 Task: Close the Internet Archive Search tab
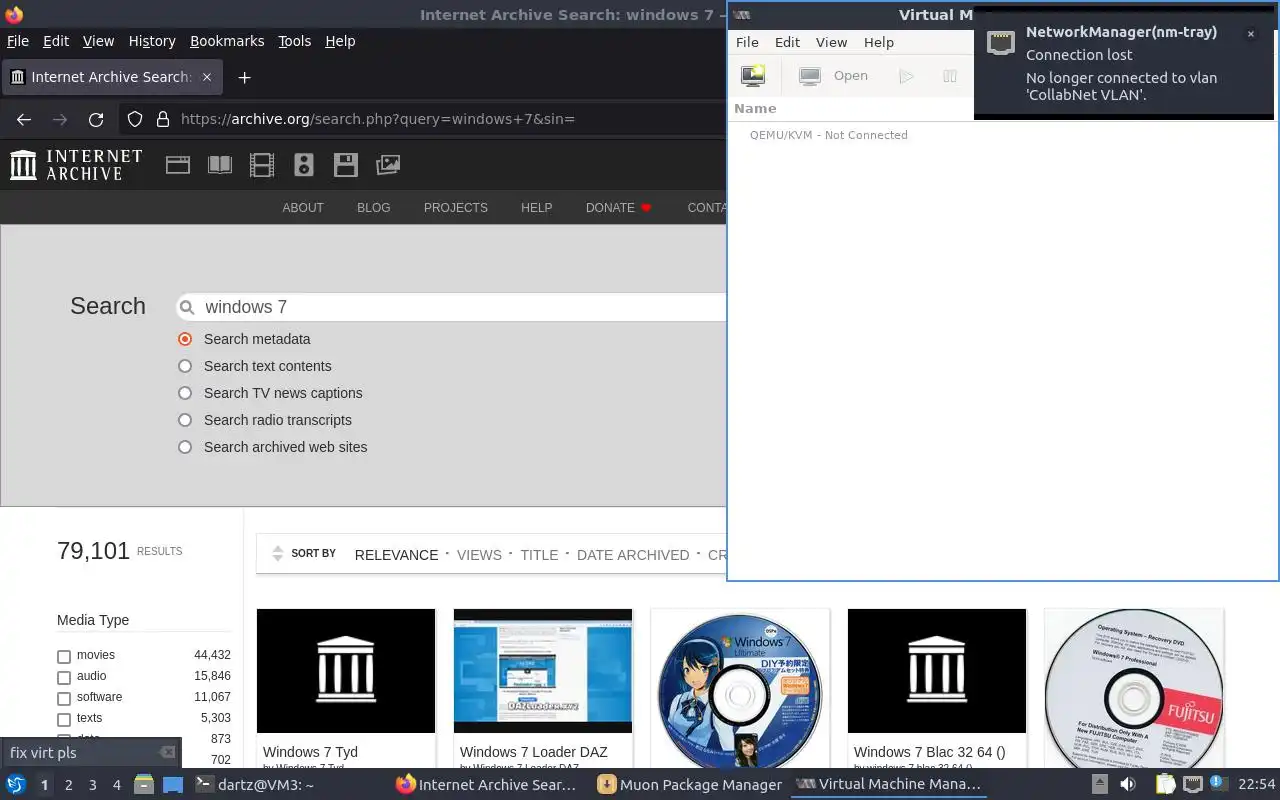207,77
